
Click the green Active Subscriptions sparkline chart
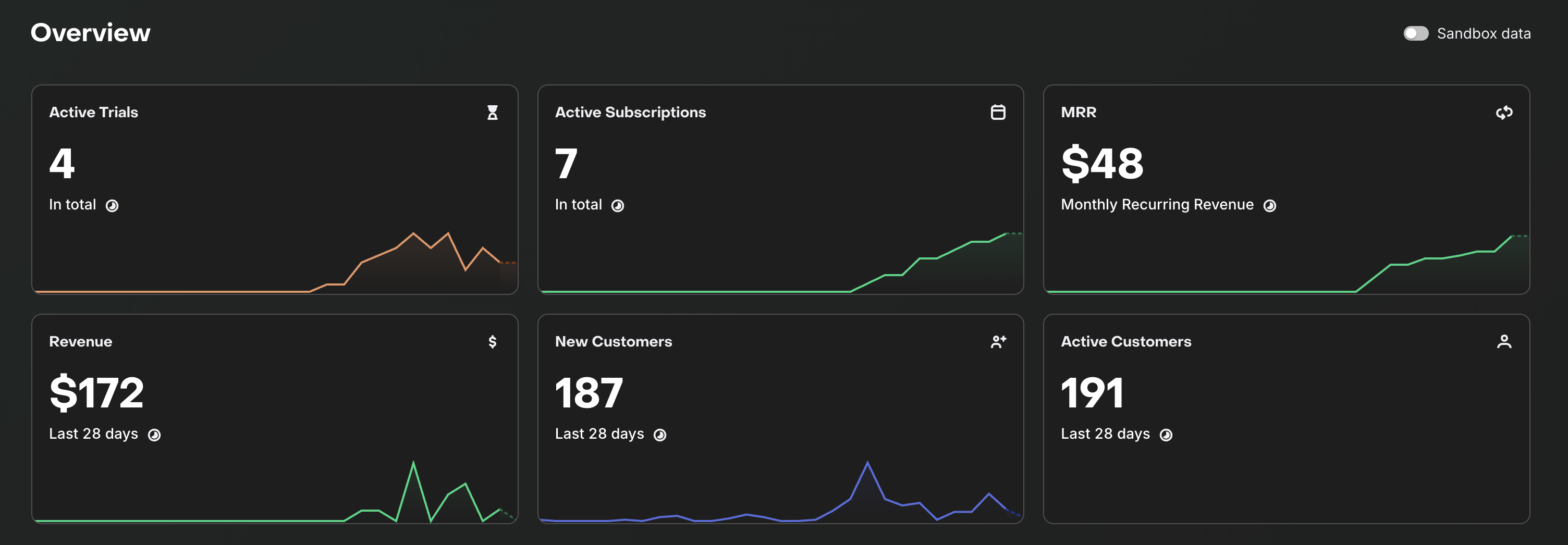pyautogui.click(x=781, y=263)
